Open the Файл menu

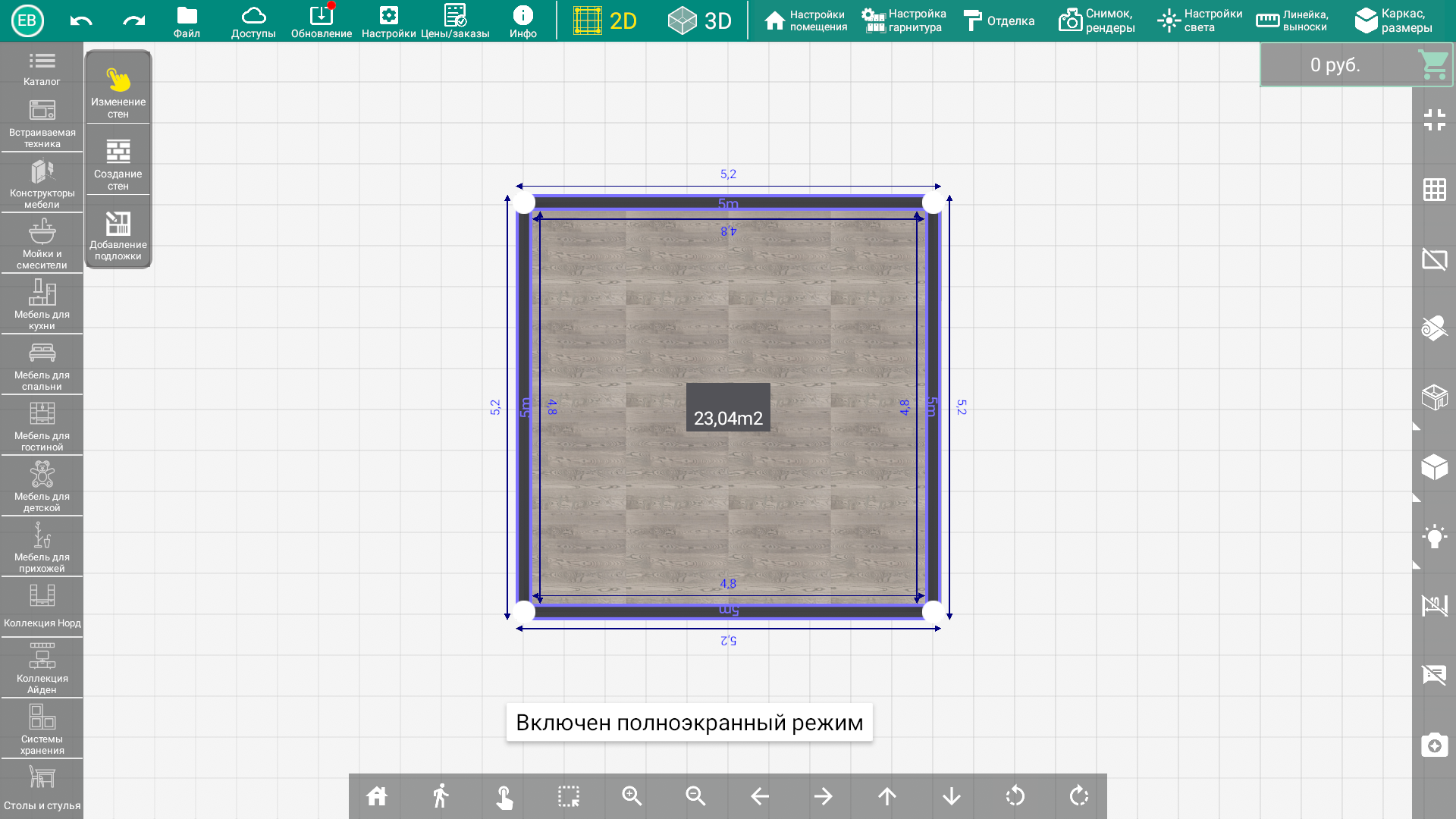[x=187, y=22]
